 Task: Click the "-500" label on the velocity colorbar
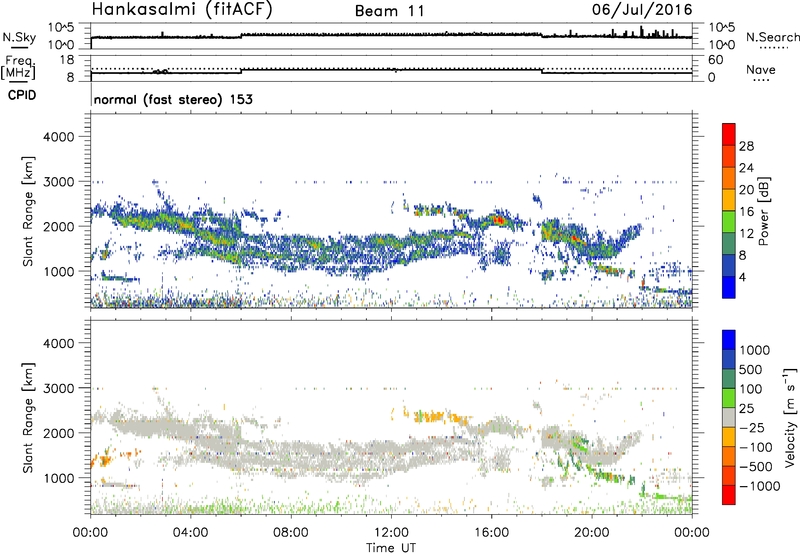click(x=756, y=467)
